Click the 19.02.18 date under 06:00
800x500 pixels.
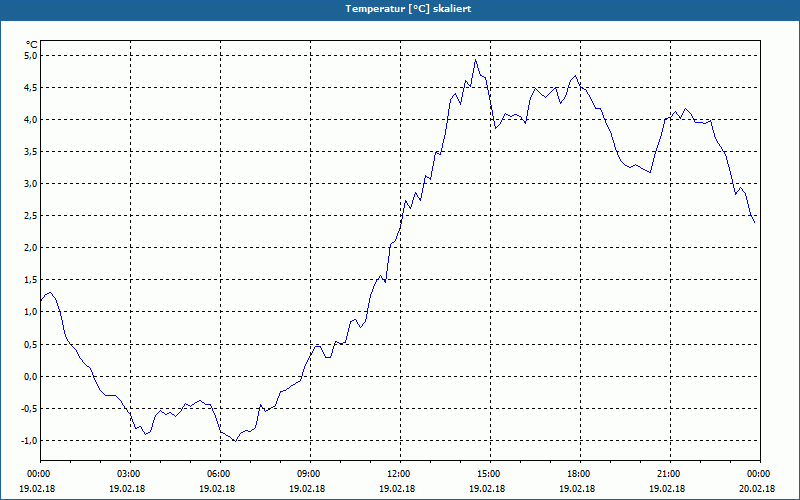[x=217, y=489]
